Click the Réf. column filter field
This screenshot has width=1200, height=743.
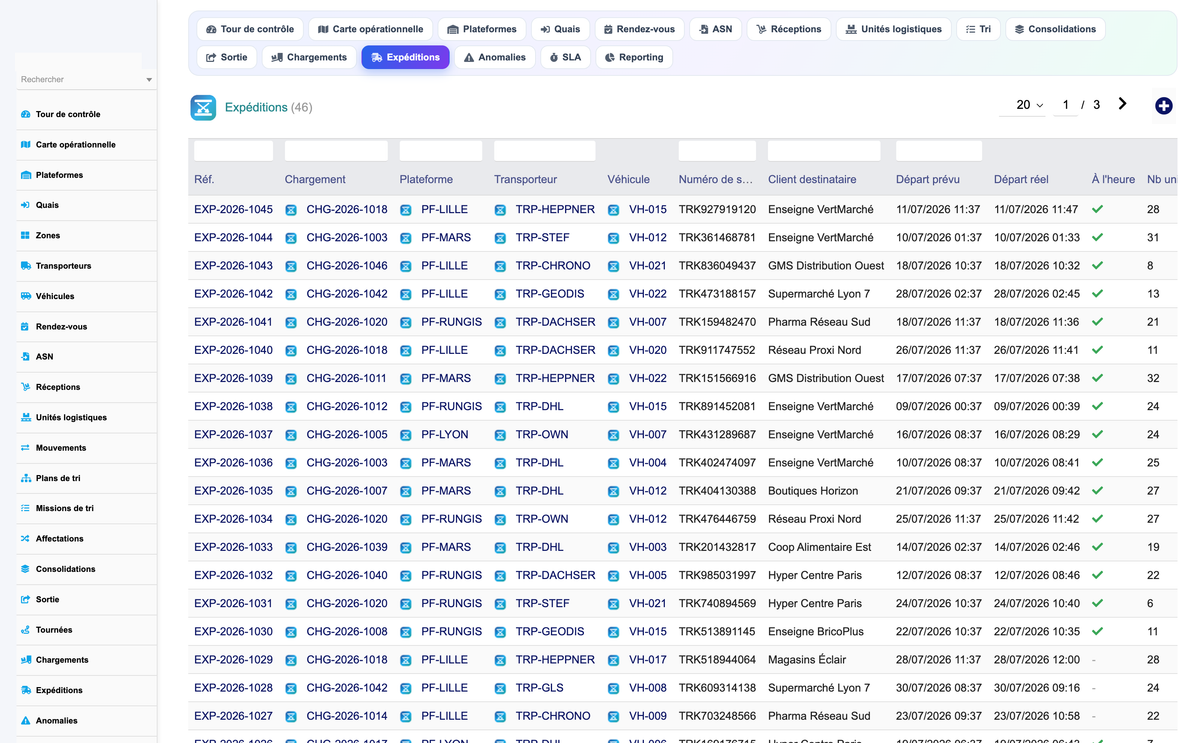tap(233, 151)
